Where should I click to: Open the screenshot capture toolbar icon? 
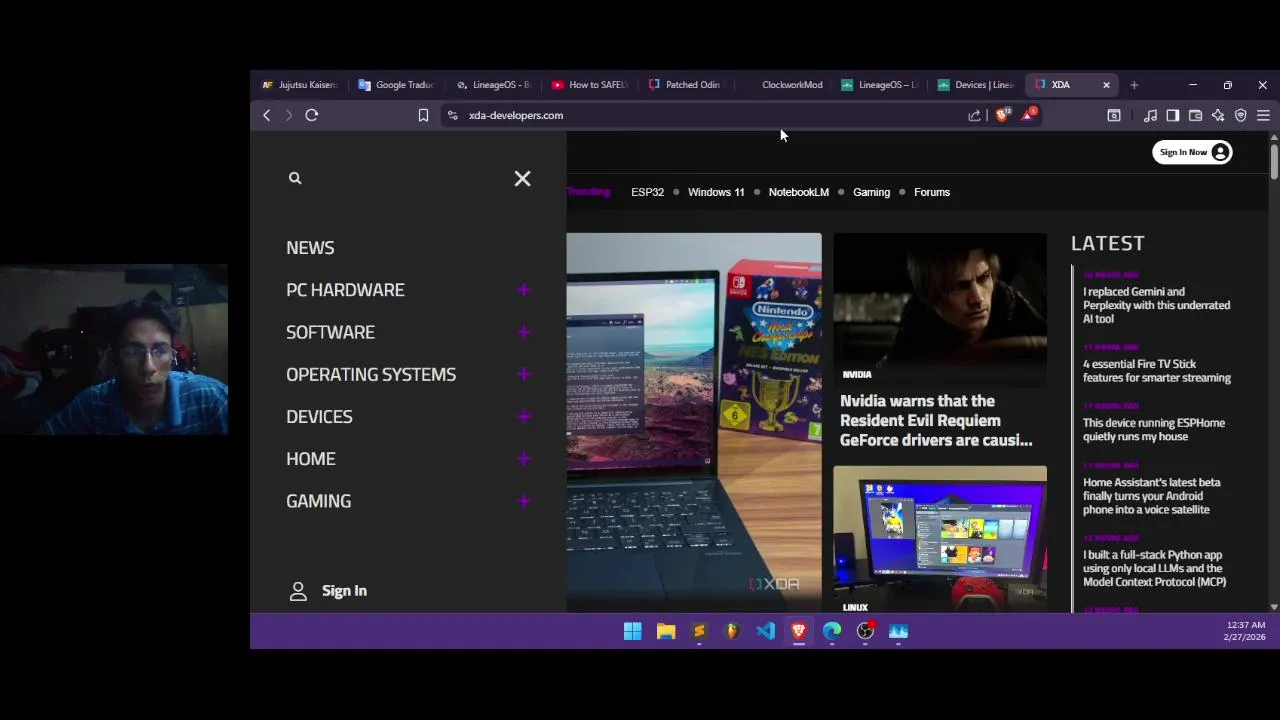pyautogui.click(x=1114, y=115)
